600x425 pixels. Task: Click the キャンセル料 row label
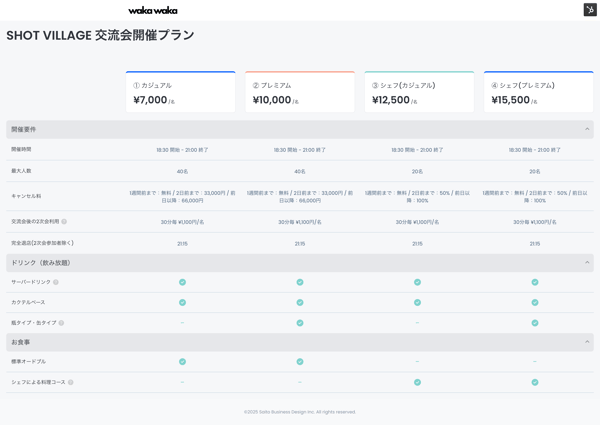pyautogui.click(x=26, y=196)
